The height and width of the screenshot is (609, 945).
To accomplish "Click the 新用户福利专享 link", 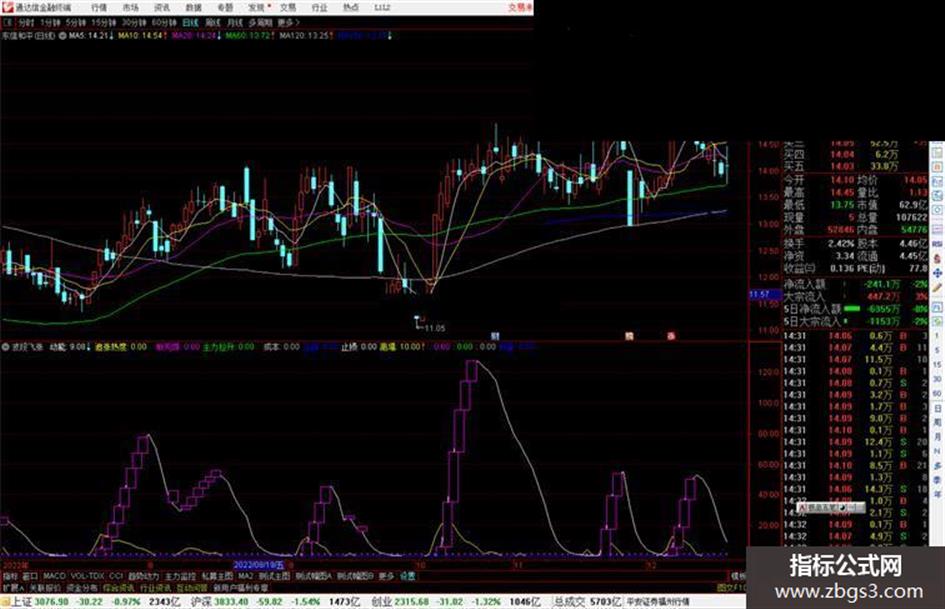I will tap(240, 587).
